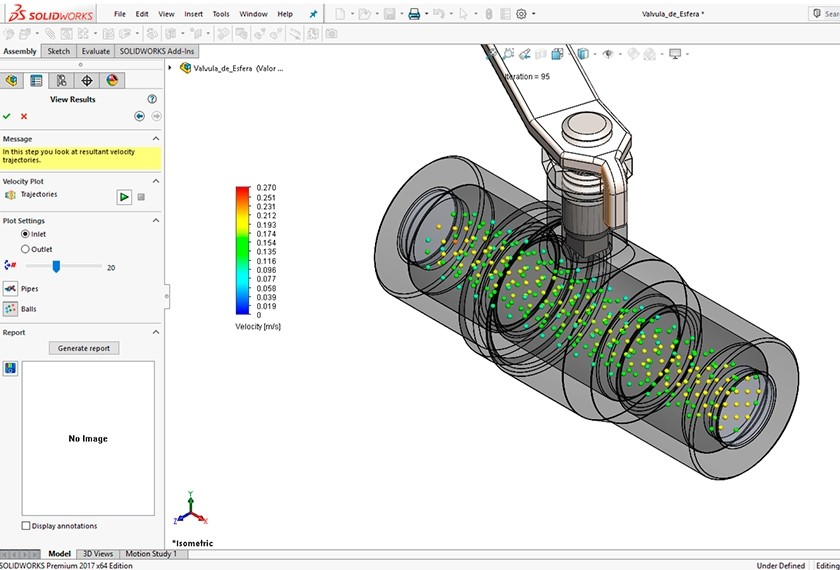840x570 pixels.
Task: Select the Balls plot style icon
Action: [x=10, y=309]
